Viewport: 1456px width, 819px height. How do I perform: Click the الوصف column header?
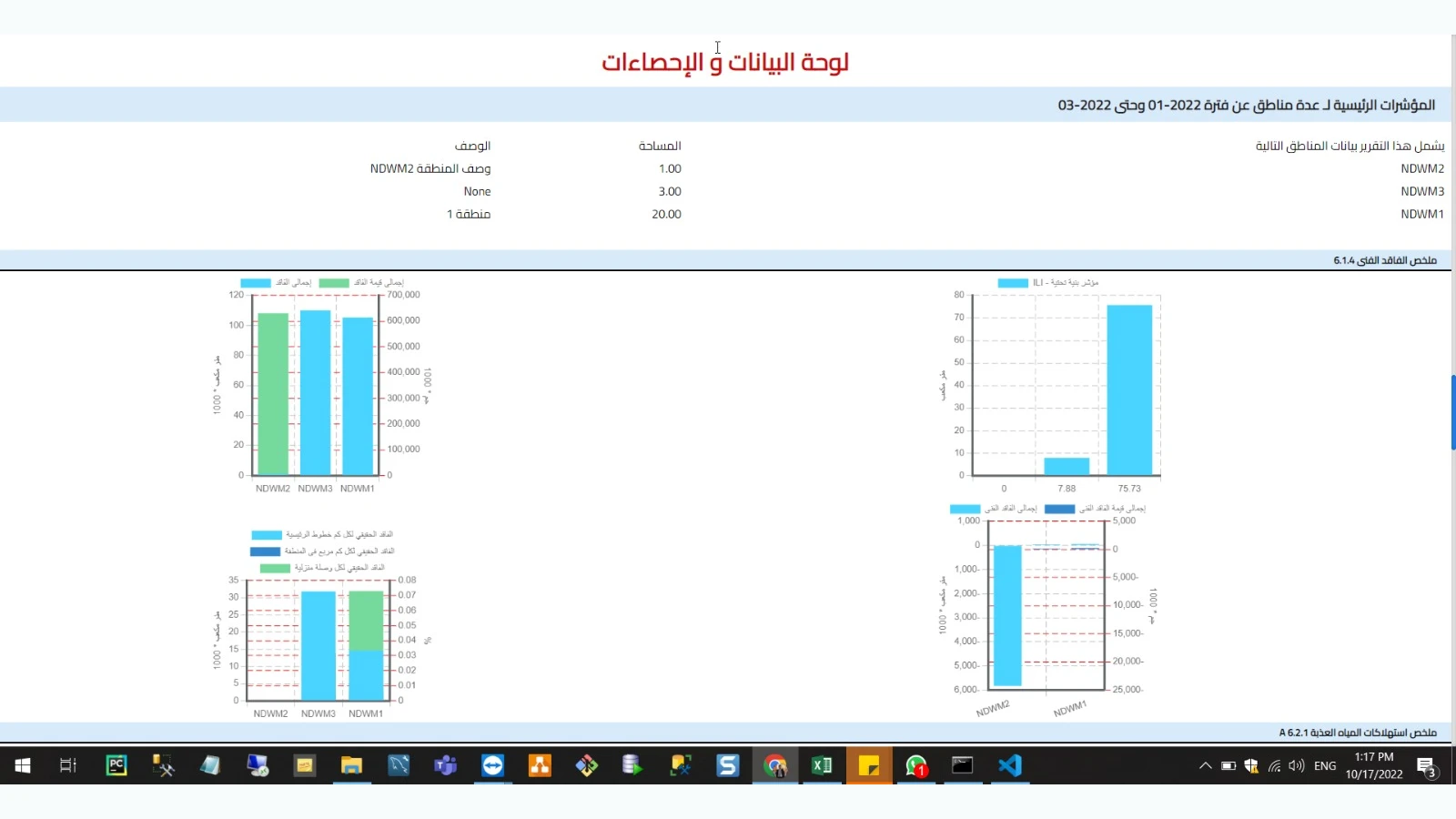tap(472, 146)
